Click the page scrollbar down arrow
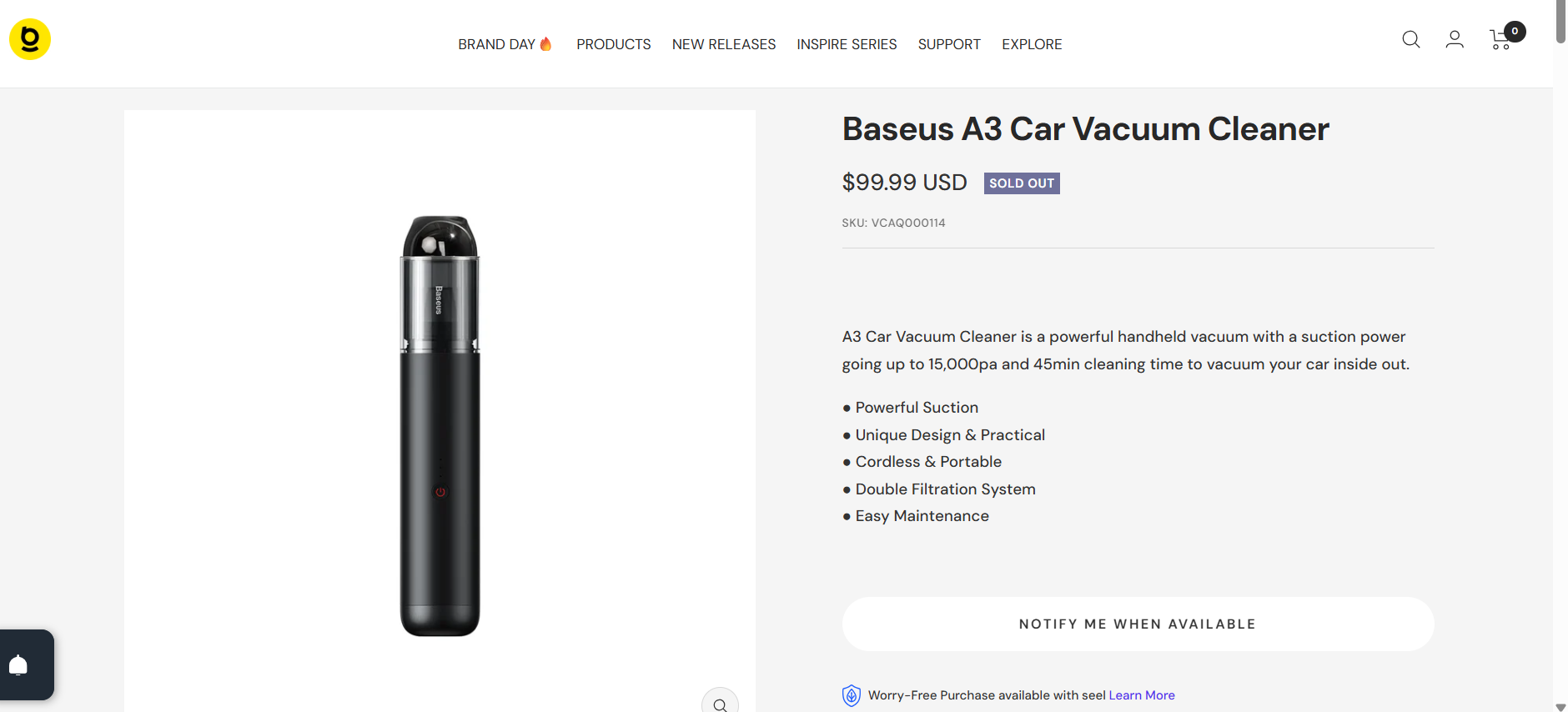 1560,706
